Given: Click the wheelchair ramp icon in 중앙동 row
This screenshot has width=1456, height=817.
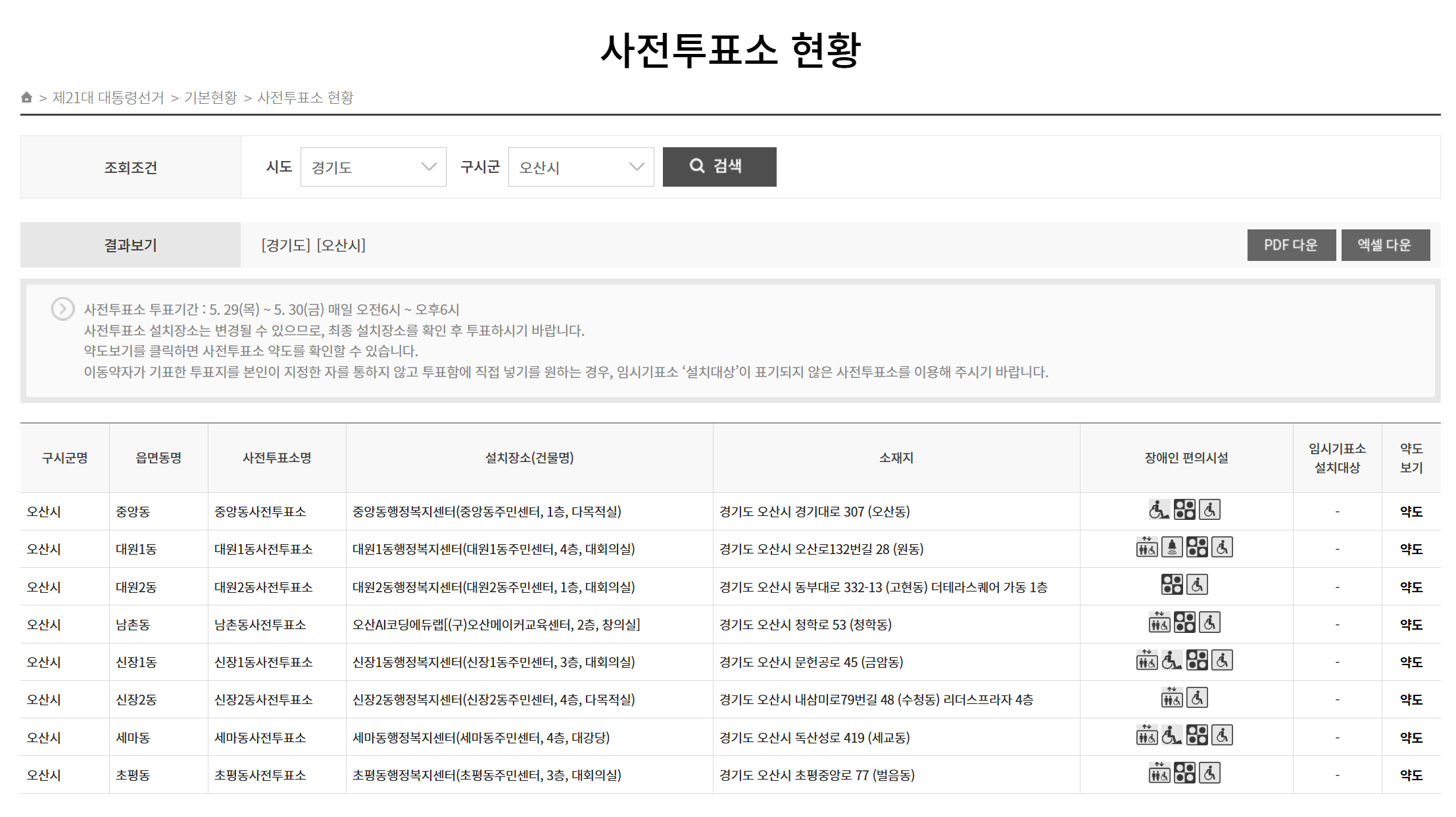Looking at the screenshot, I should (1159, 510).
